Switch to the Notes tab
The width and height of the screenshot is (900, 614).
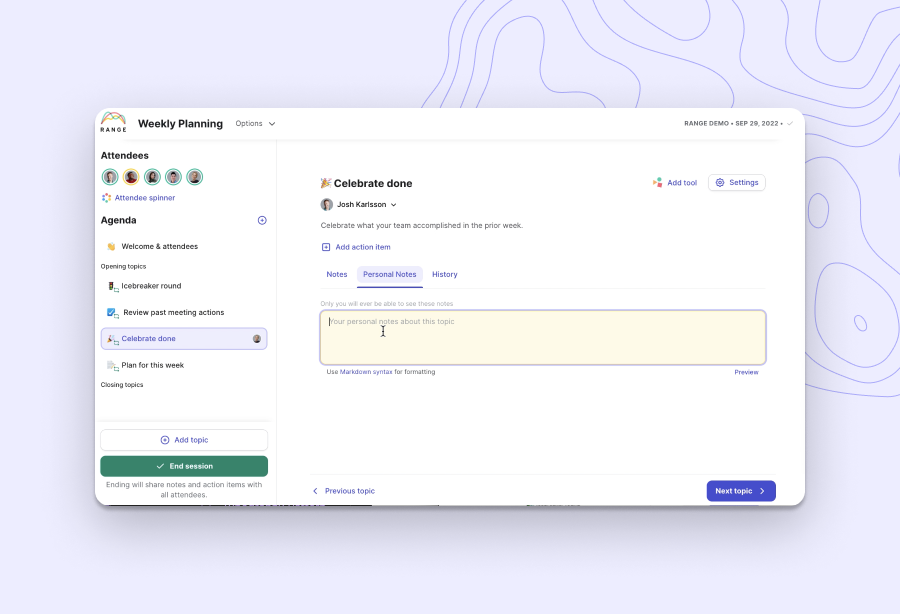click(x=337, y=274)
